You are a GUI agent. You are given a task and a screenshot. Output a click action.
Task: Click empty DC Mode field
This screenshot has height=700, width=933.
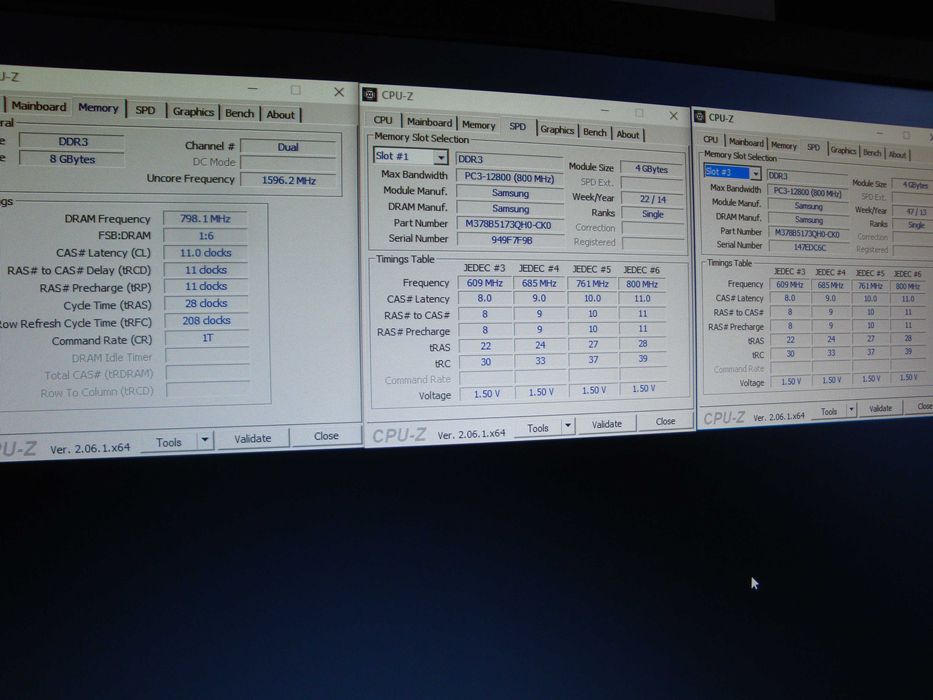click(x=289, y=163)
